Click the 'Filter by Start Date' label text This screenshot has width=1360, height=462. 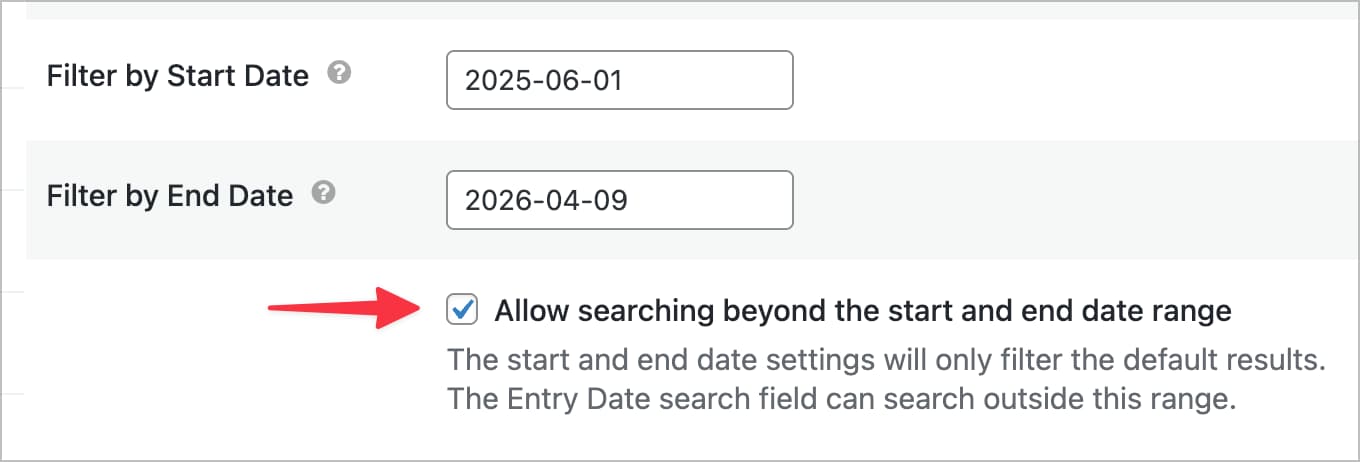tap(178, 75)
